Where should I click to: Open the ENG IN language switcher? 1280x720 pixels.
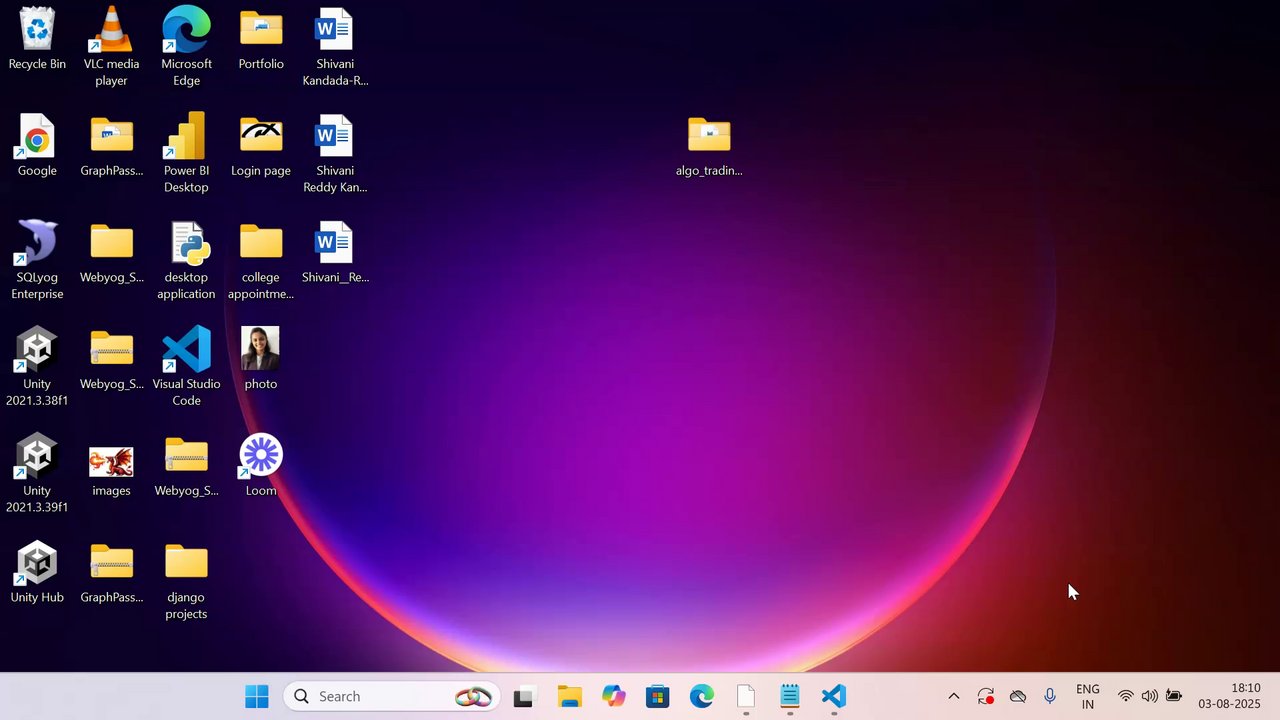click(1088, 697)
